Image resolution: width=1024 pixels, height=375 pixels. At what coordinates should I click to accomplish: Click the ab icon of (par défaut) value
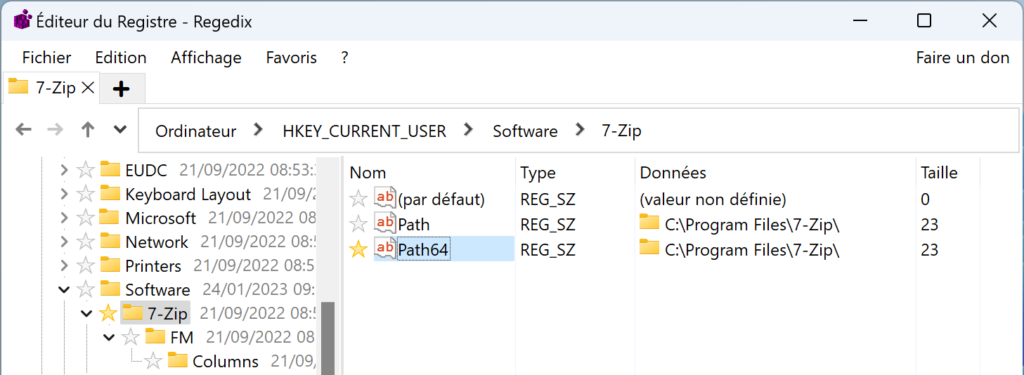pos(385,197)
